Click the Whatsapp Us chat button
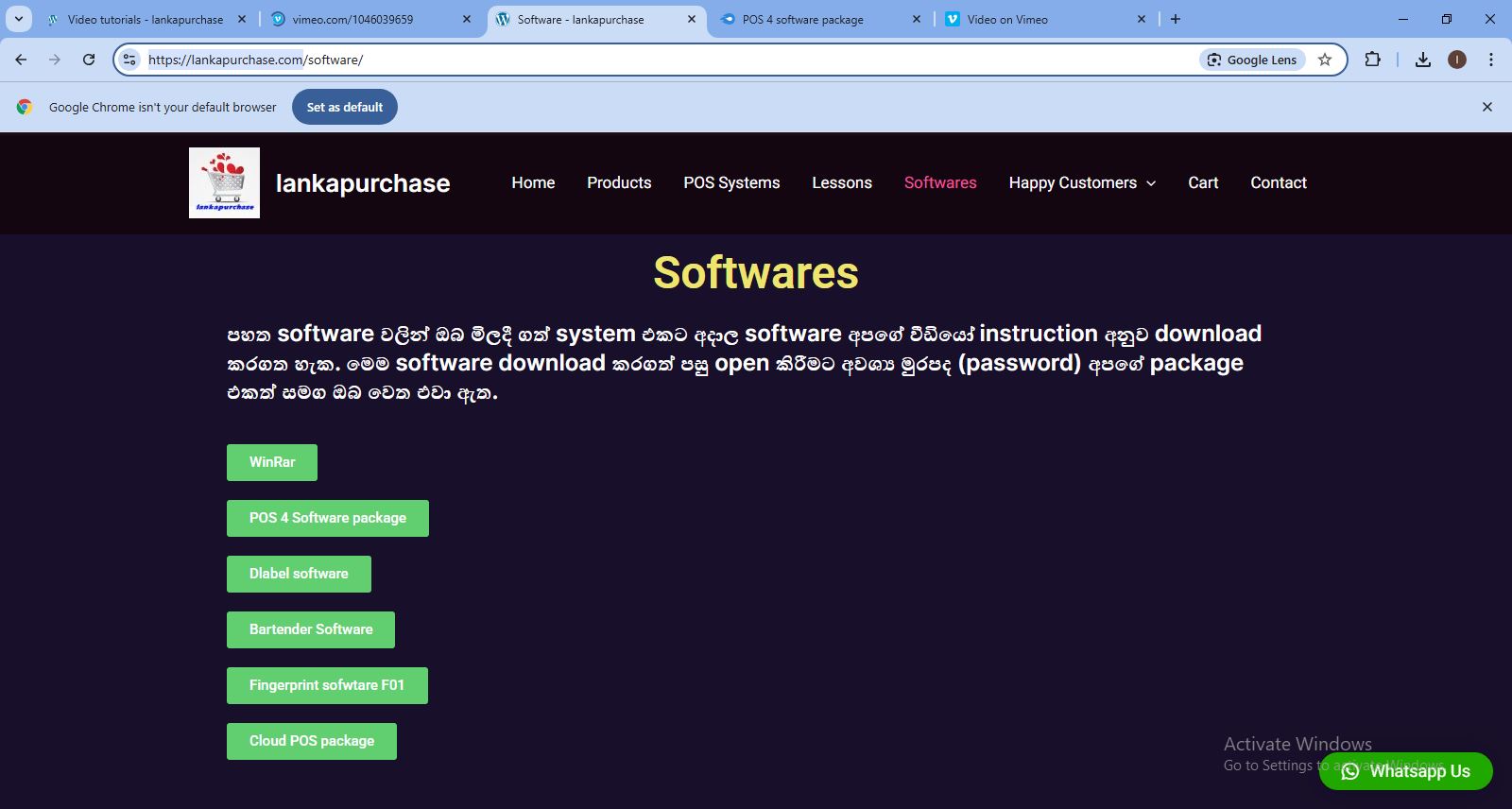The width and height of the screenshot is (1512, 809). (1405, 771)
